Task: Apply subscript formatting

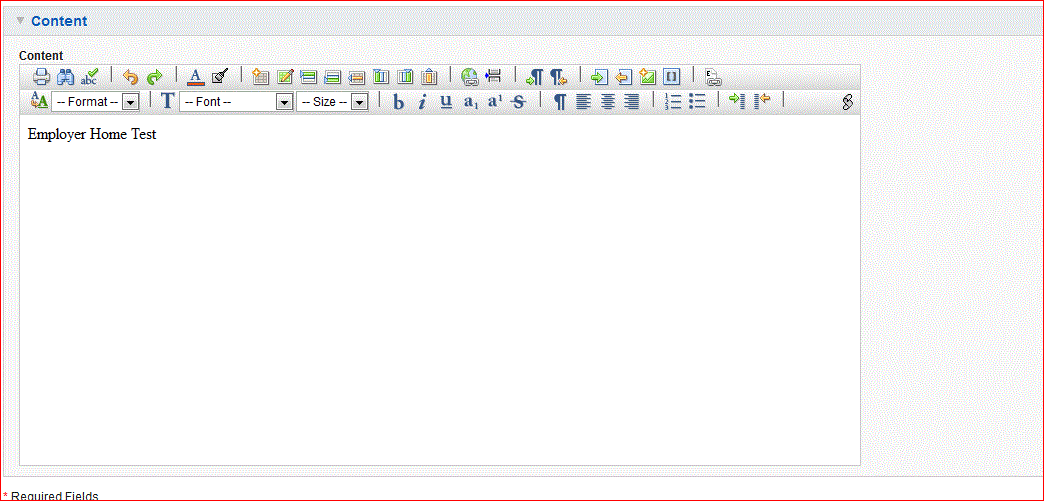Action: tap(470, 102)
